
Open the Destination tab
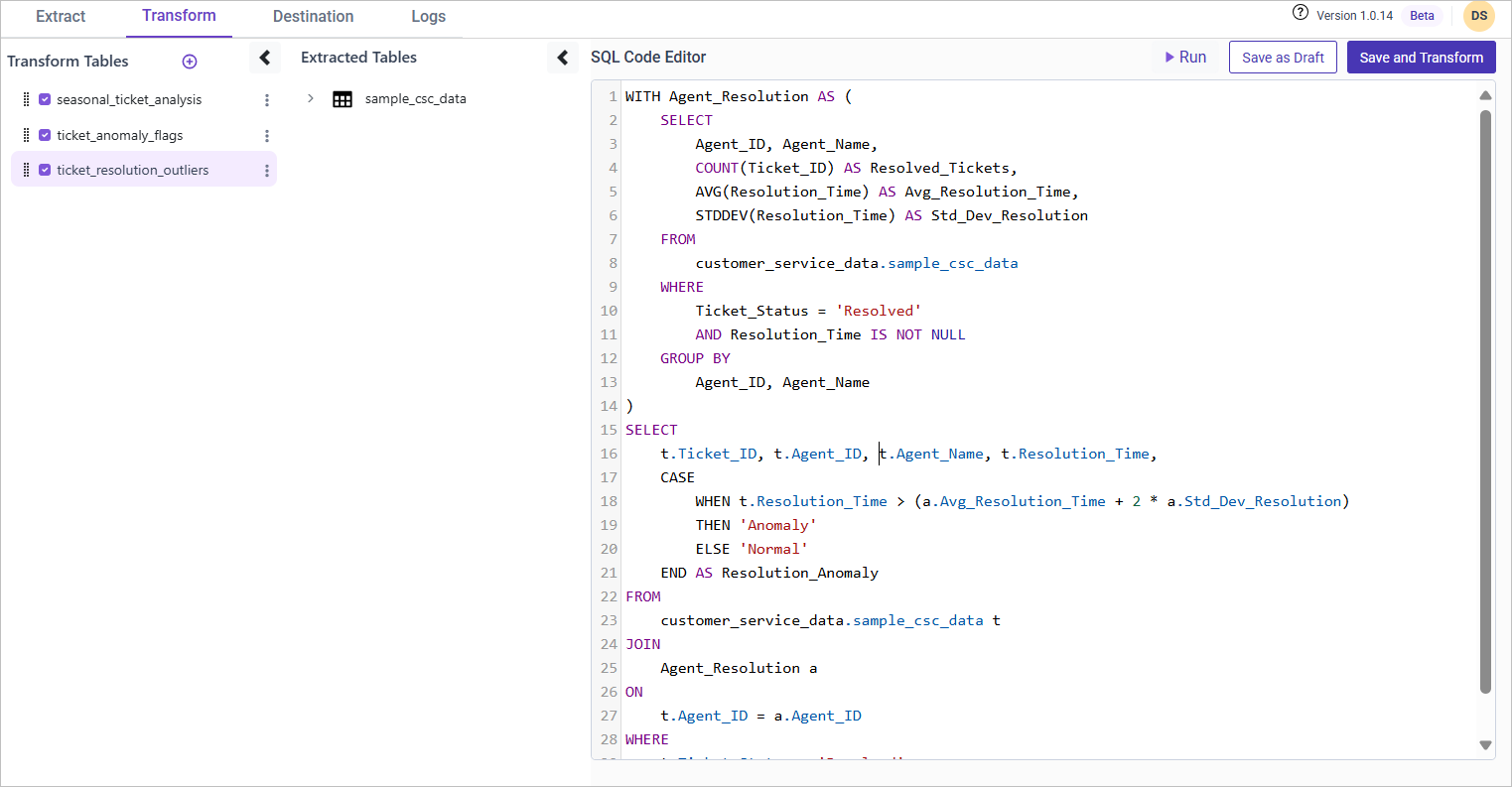(x=313, y=17)
